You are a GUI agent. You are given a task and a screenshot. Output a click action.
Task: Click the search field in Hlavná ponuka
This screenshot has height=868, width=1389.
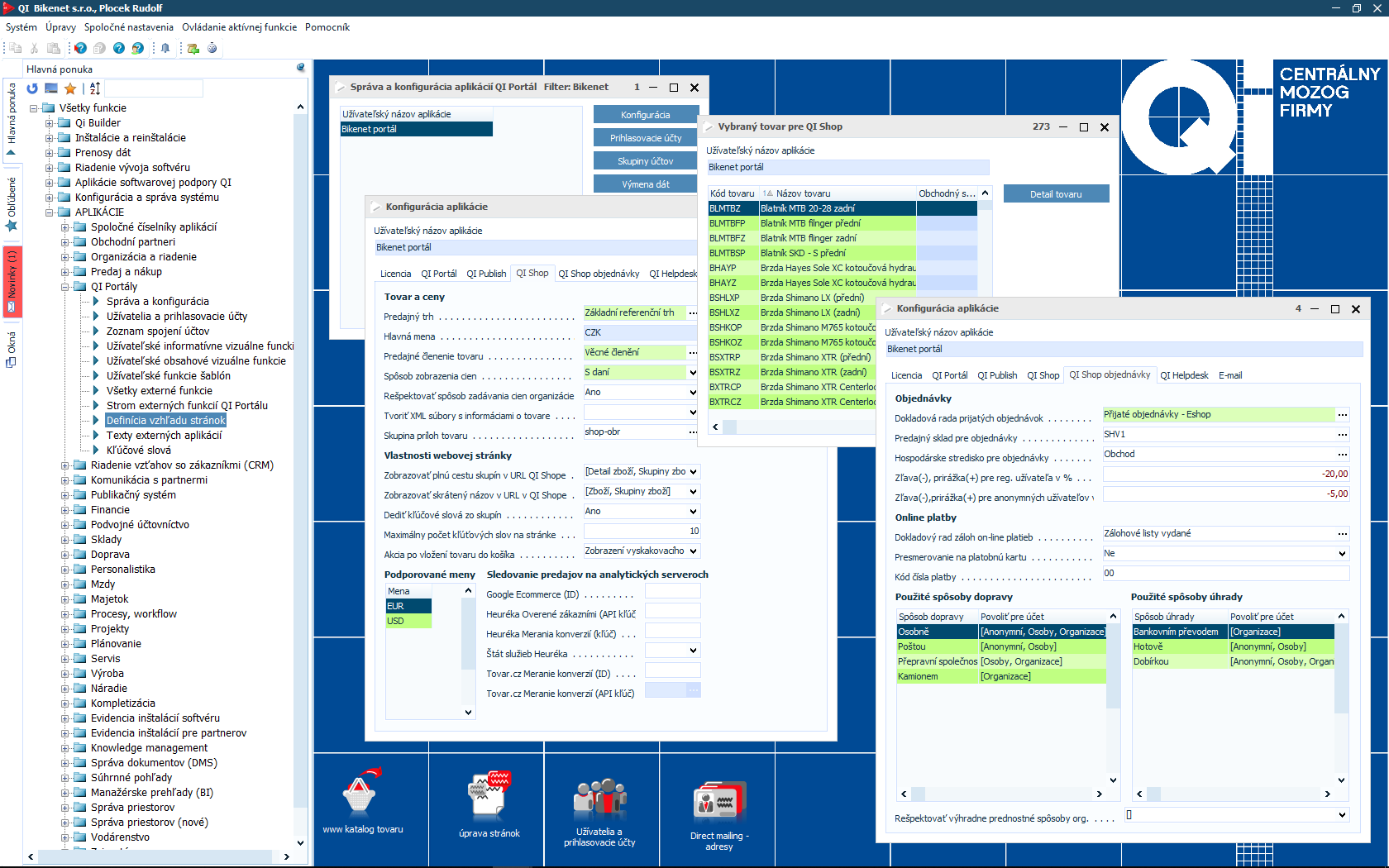154,88
